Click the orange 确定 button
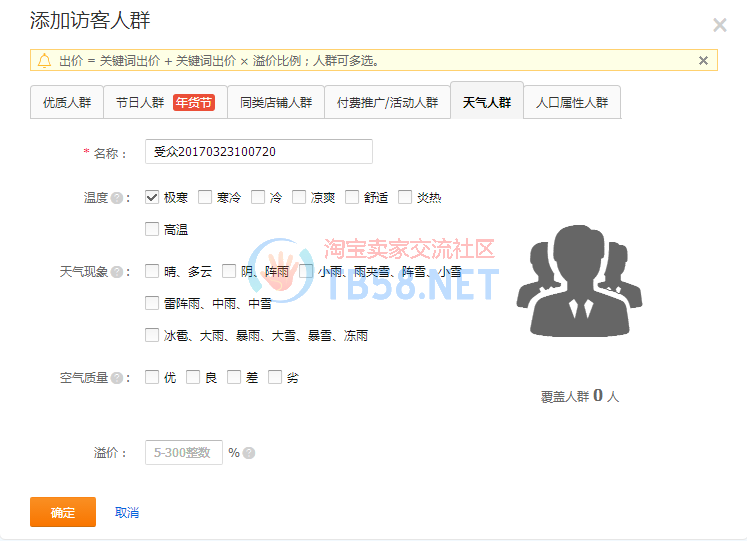Screen dimensions: 747x541 click(x=63, y=512)
